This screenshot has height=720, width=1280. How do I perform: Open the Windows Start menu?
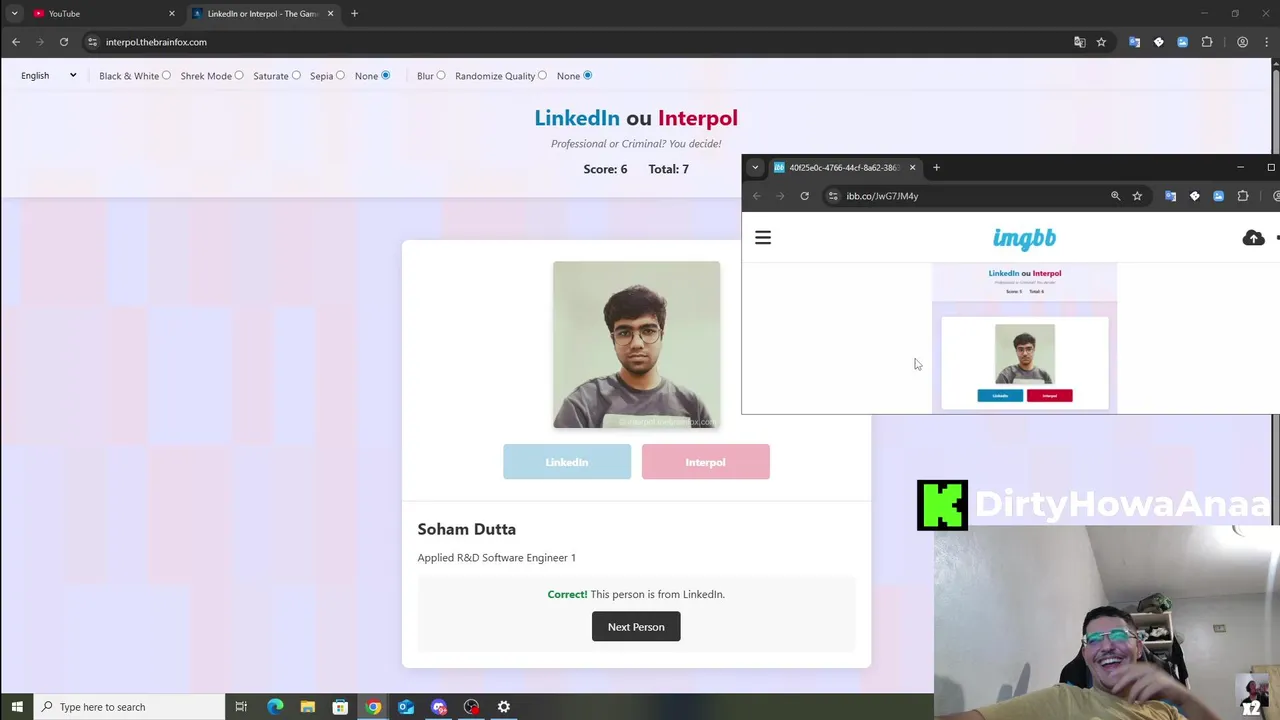pyautogui.click(x=17, y=707)
